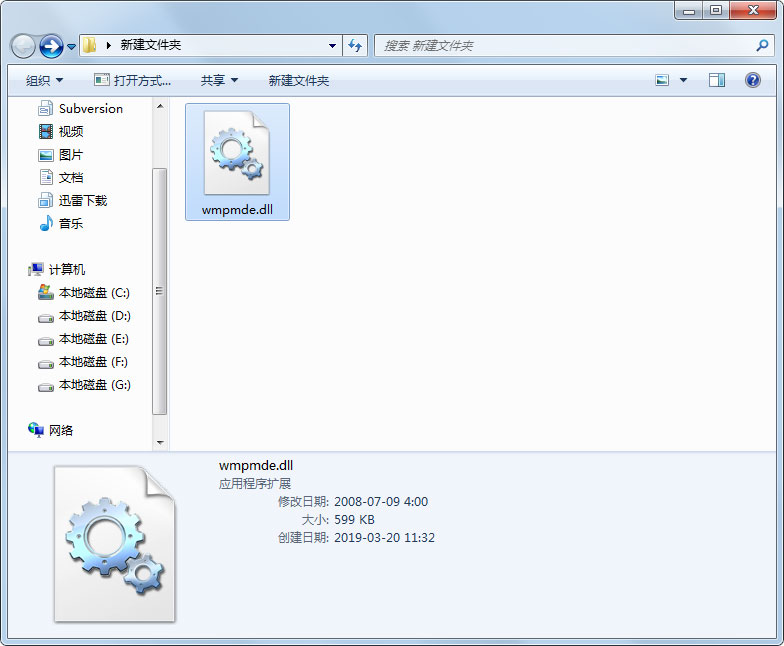The height and width of the screenshot is (646, 784).
Task: Open 本地磁盘 (F:)
Action: (93, 362)
